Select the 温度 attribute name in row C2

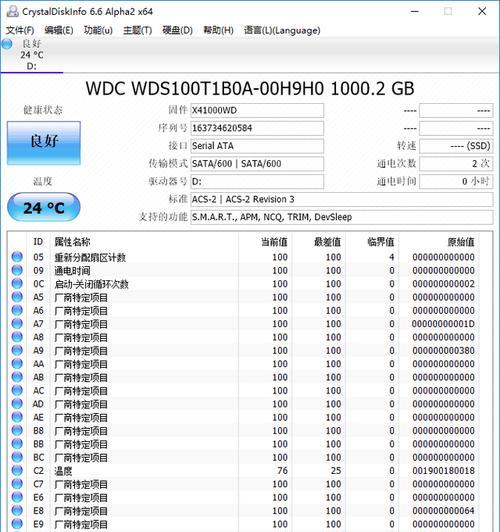coord(63,471)
